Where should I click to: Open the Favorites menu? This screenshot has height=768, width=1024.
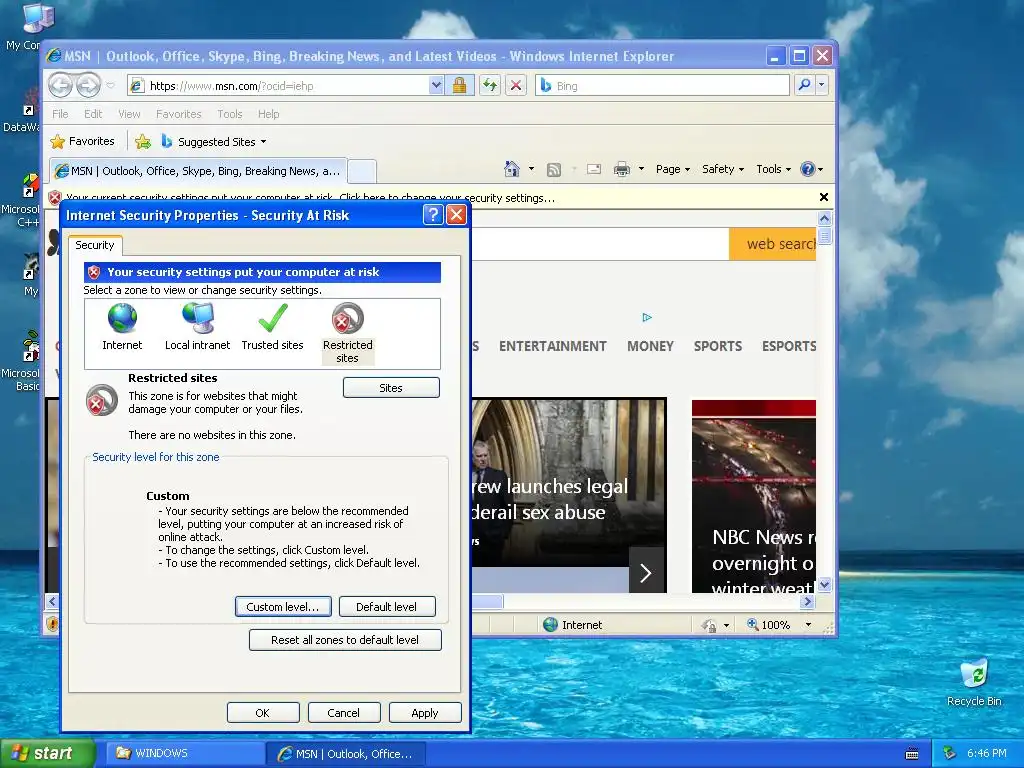coord(178,114)
